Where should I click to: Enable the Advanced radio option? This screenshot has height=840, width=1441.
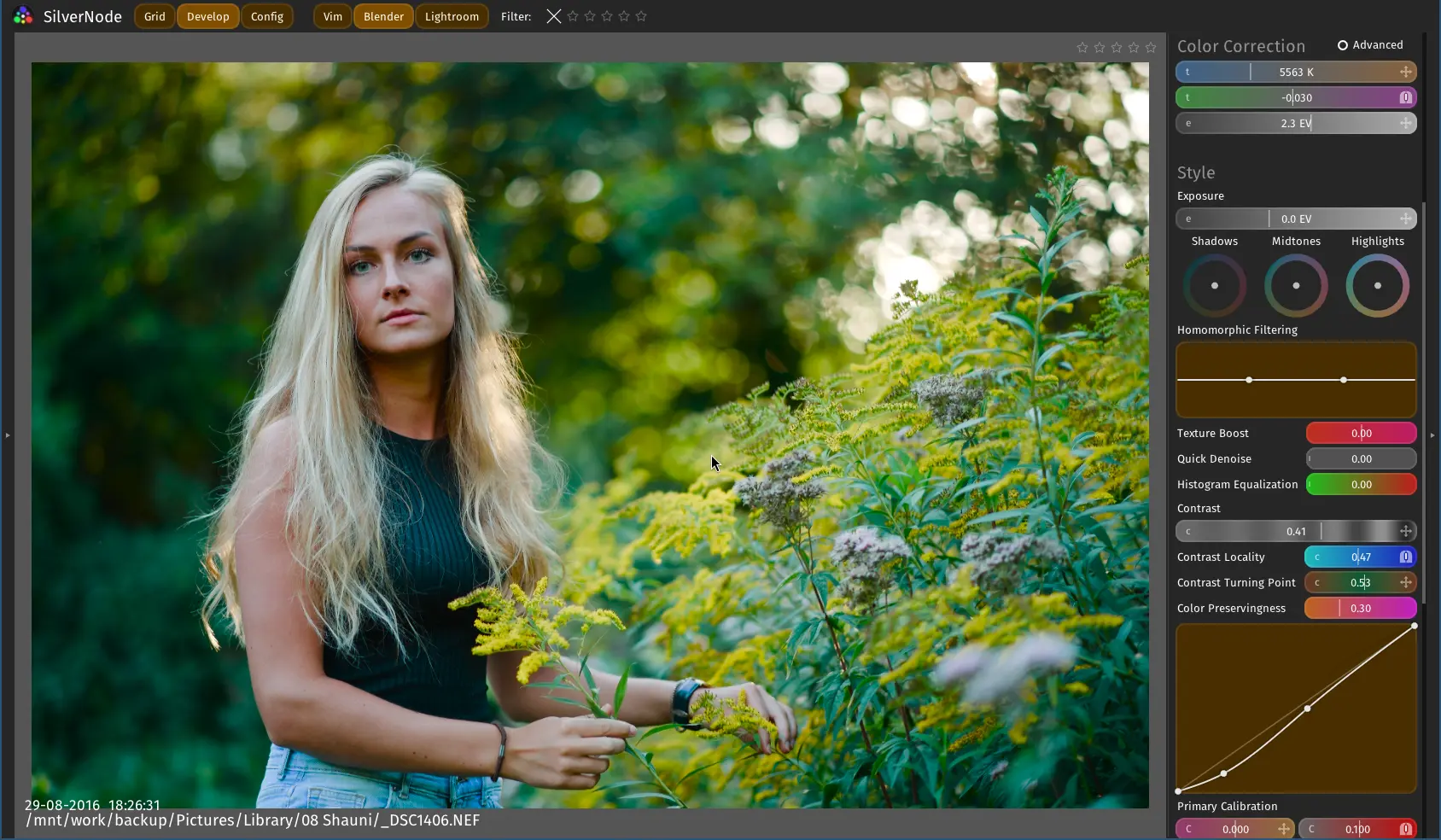[1343, 45]
